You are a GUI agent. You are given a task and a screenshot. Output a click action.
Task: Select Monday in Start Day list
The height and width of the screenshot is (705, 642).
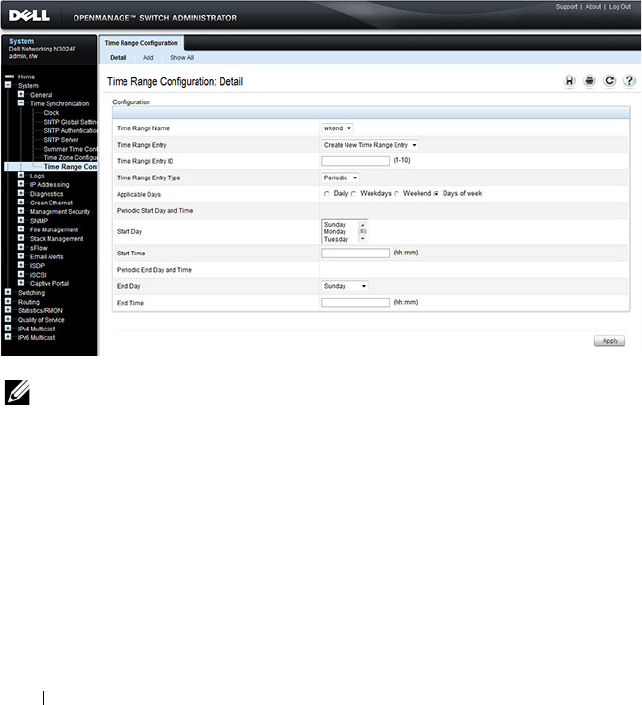[x=335, y=232]
